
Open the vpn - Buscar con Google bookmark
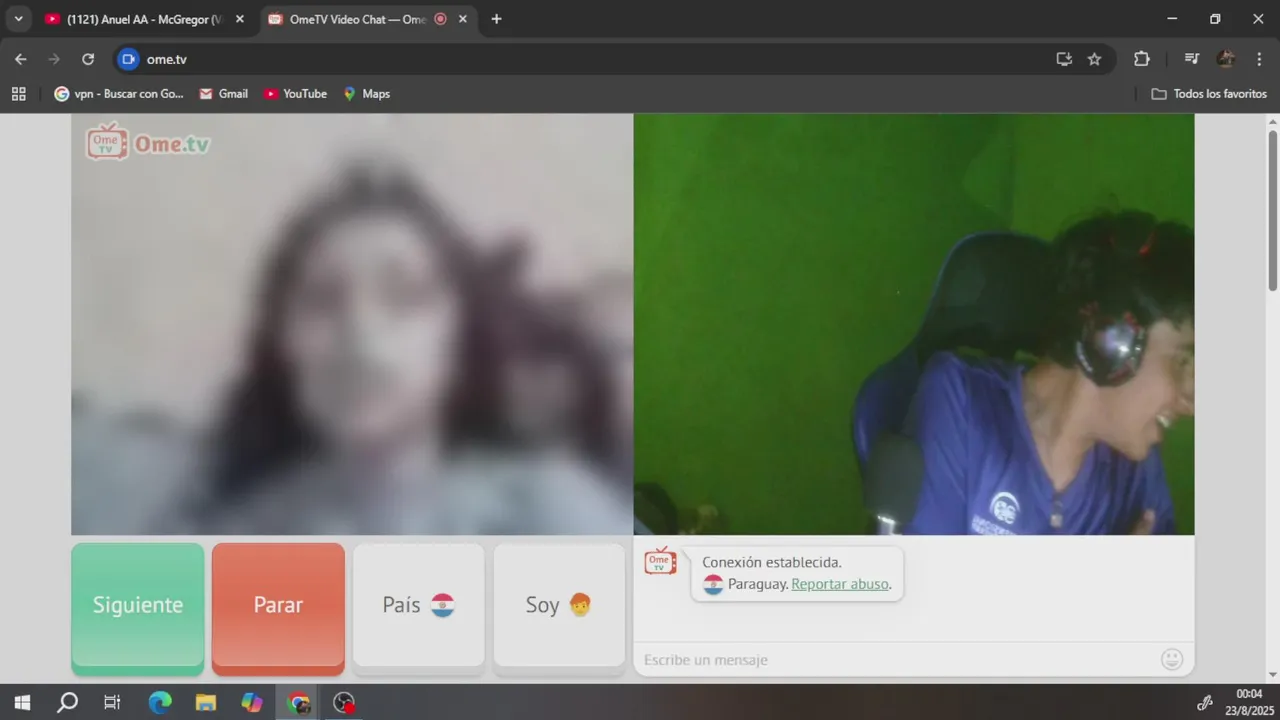(119, 94)
